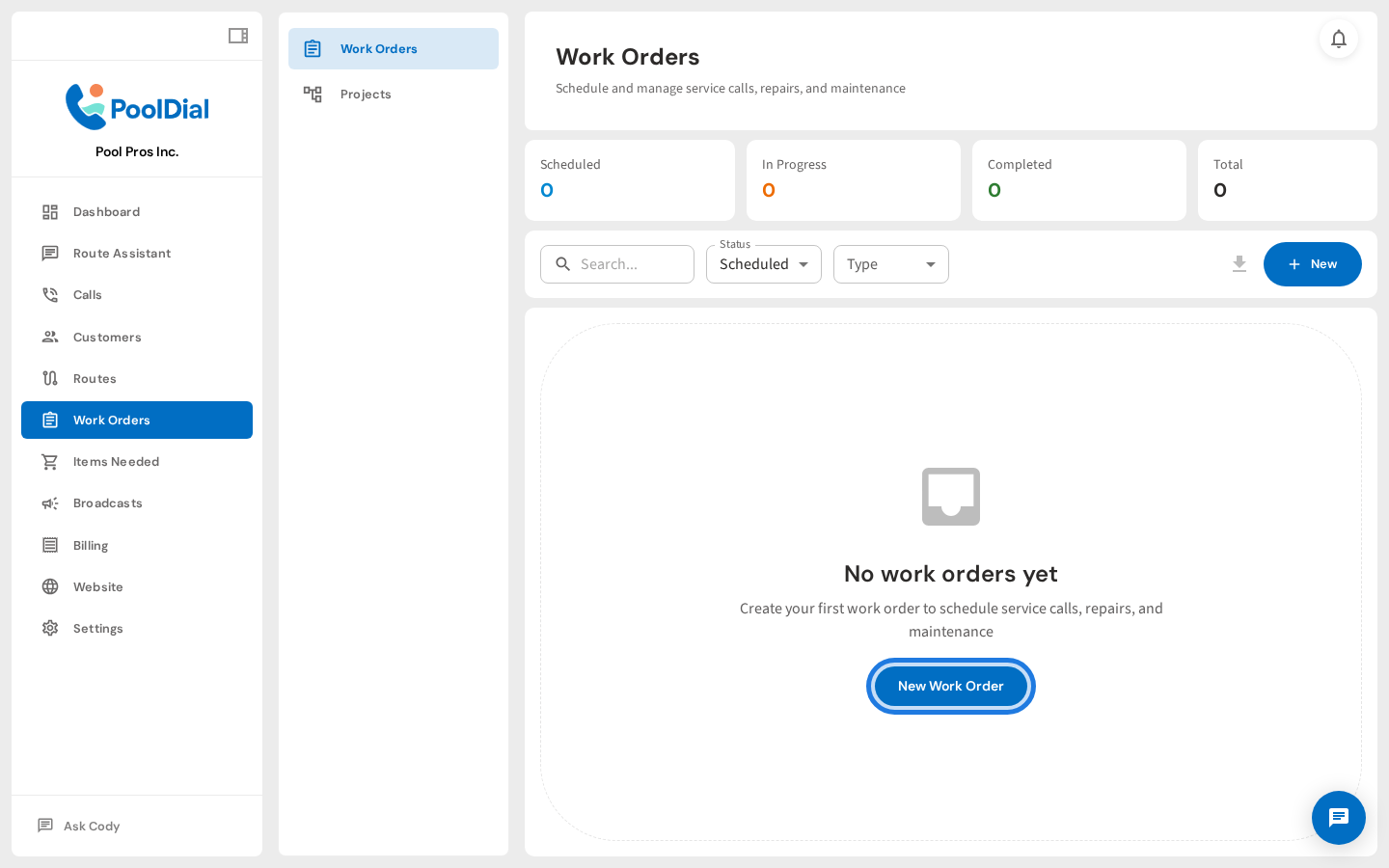Screen dimensions: 1389x868
Task: Select the Calls icon in the sidebar
Action: coord(49,294)
